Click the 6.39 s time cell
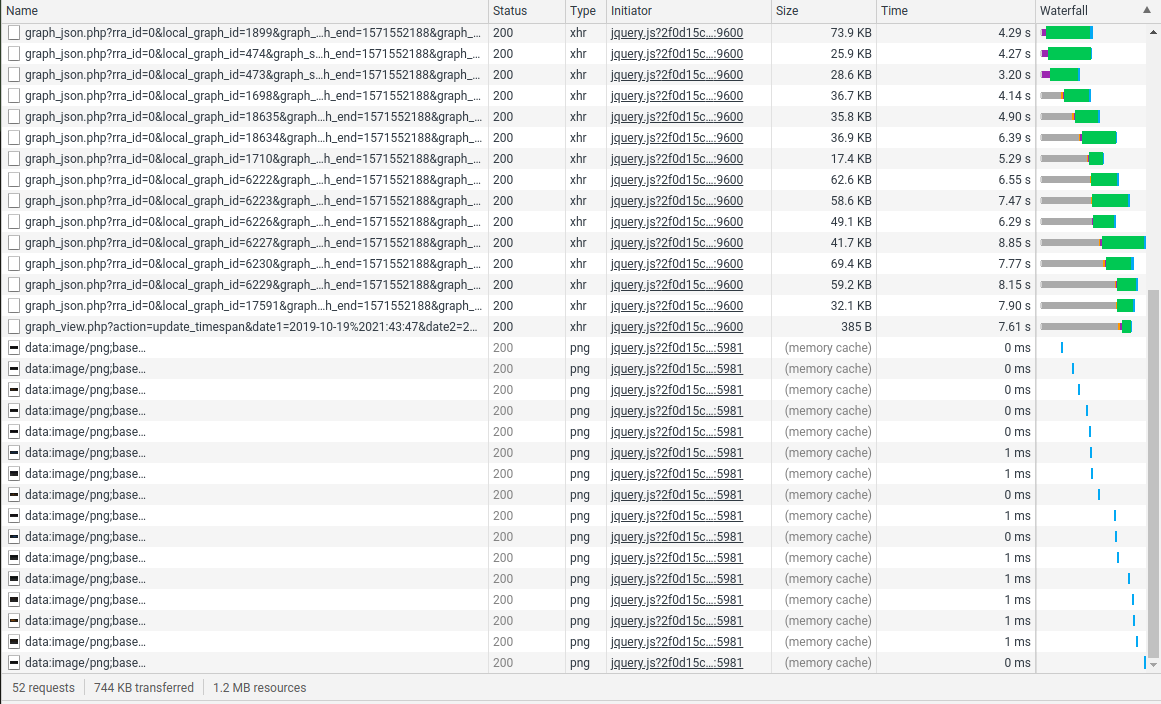Image resolution: width=1161 pixels, height=704 pixels. 1014,138
